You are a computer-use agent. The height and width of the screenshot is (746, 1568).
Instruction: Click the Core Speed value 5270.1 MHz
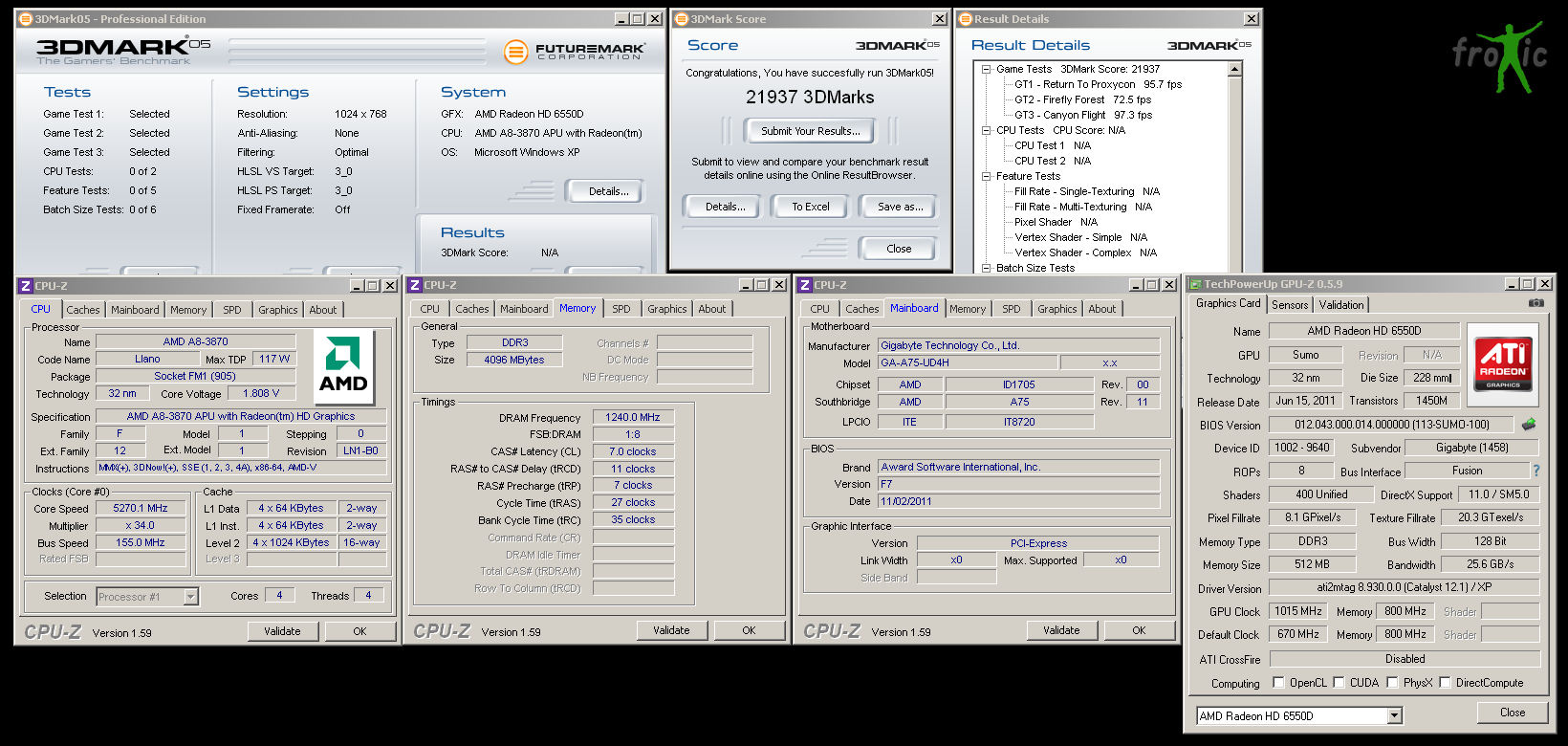[x=141, y=509]
